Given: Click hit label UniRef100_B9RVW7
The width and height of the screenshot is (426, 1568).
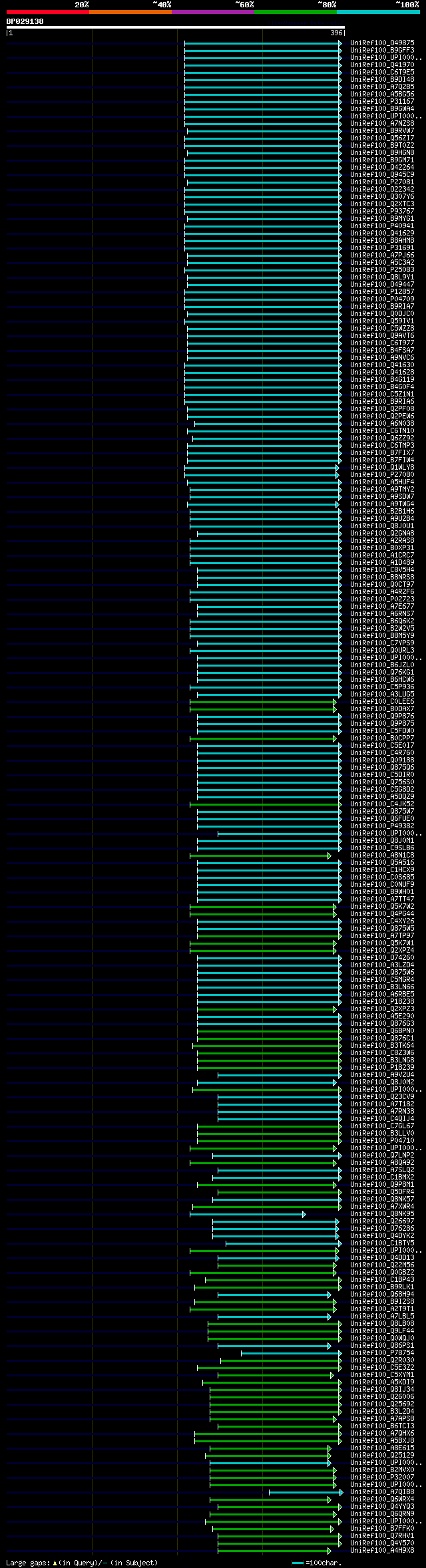Looking at the screenshot, I should point(382,130).
